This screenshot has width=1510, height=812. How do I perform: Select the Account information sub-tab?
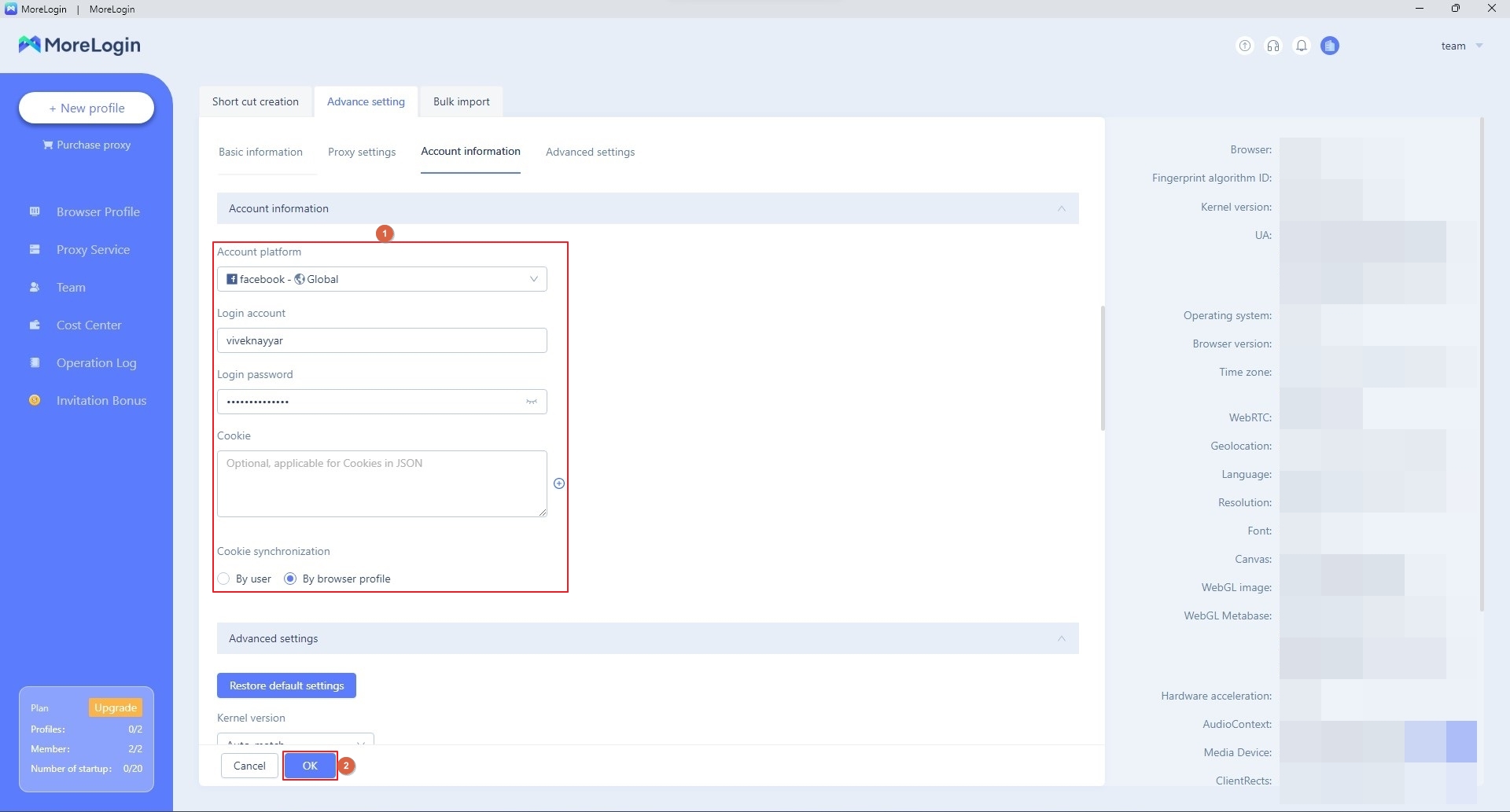(470, 151)
